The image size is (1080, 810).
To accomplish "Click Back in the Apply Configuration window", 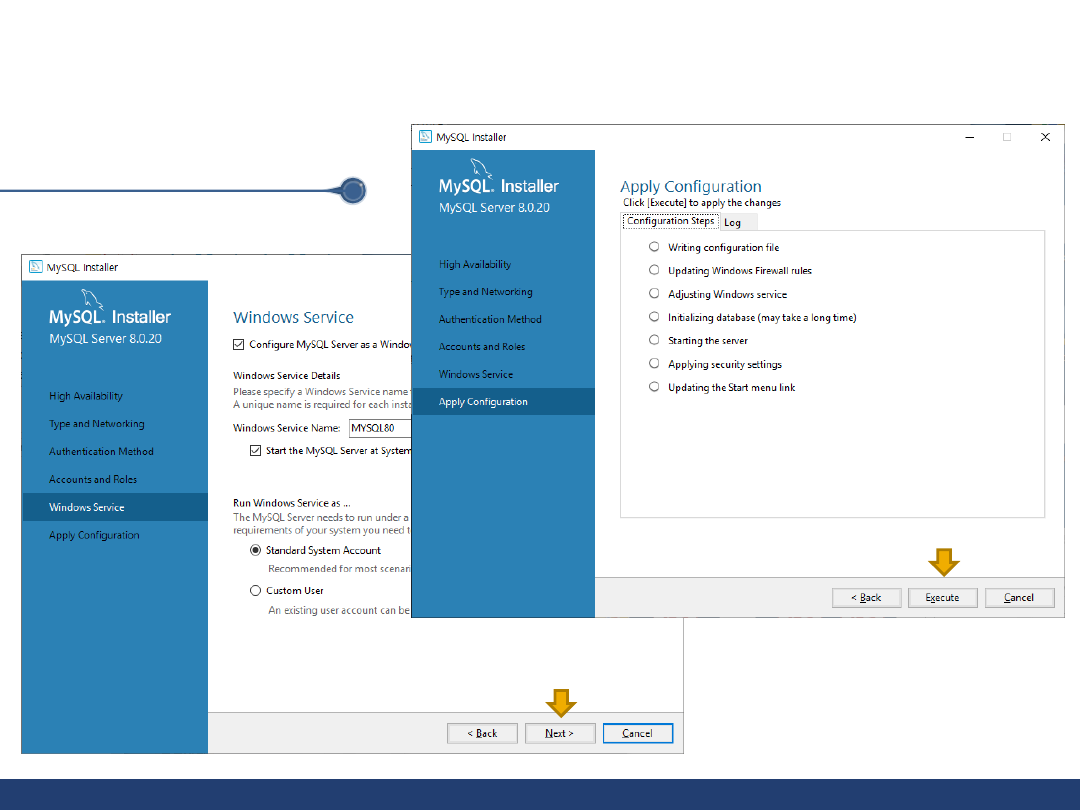I will [866, 598].
